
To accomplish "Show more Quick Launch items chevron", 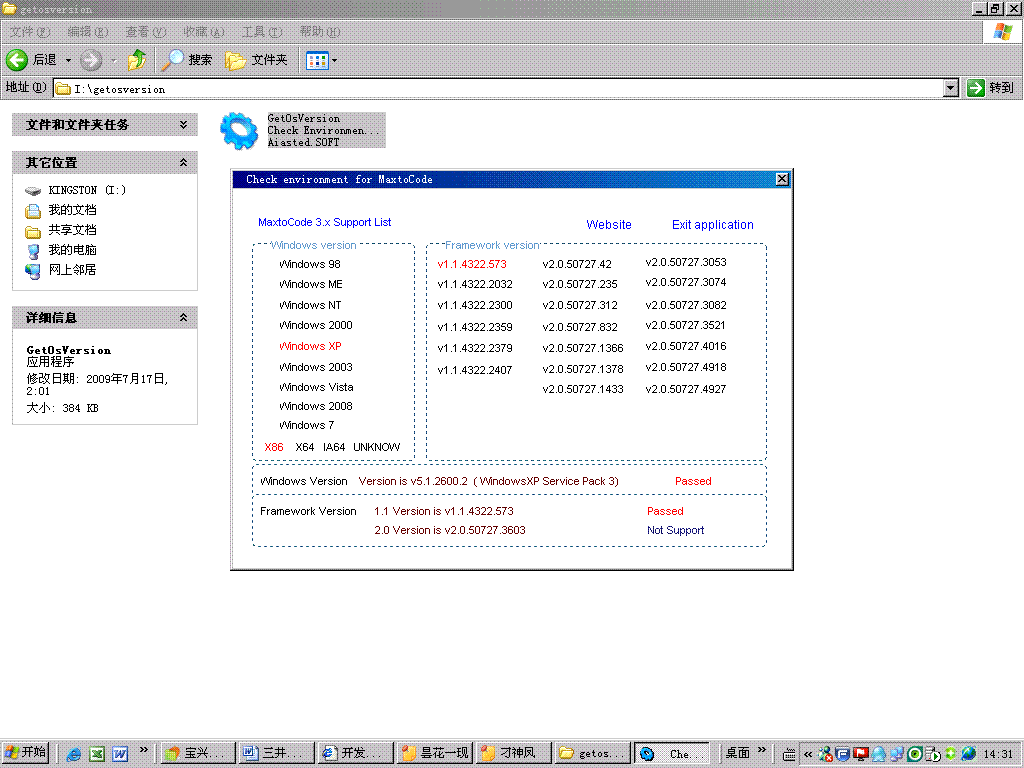I will point(144,749).
